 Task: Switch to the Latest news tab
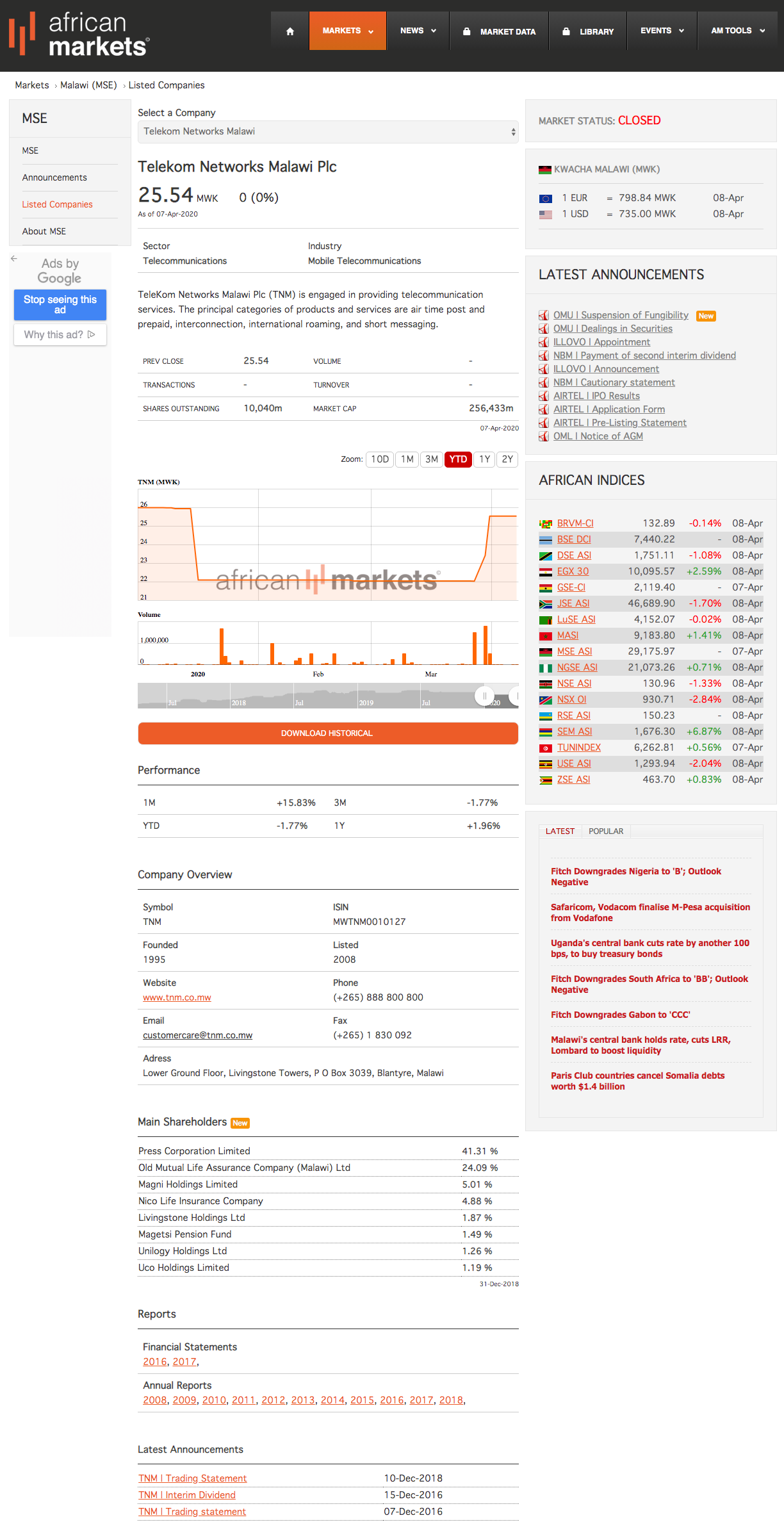tap(560, 831)
